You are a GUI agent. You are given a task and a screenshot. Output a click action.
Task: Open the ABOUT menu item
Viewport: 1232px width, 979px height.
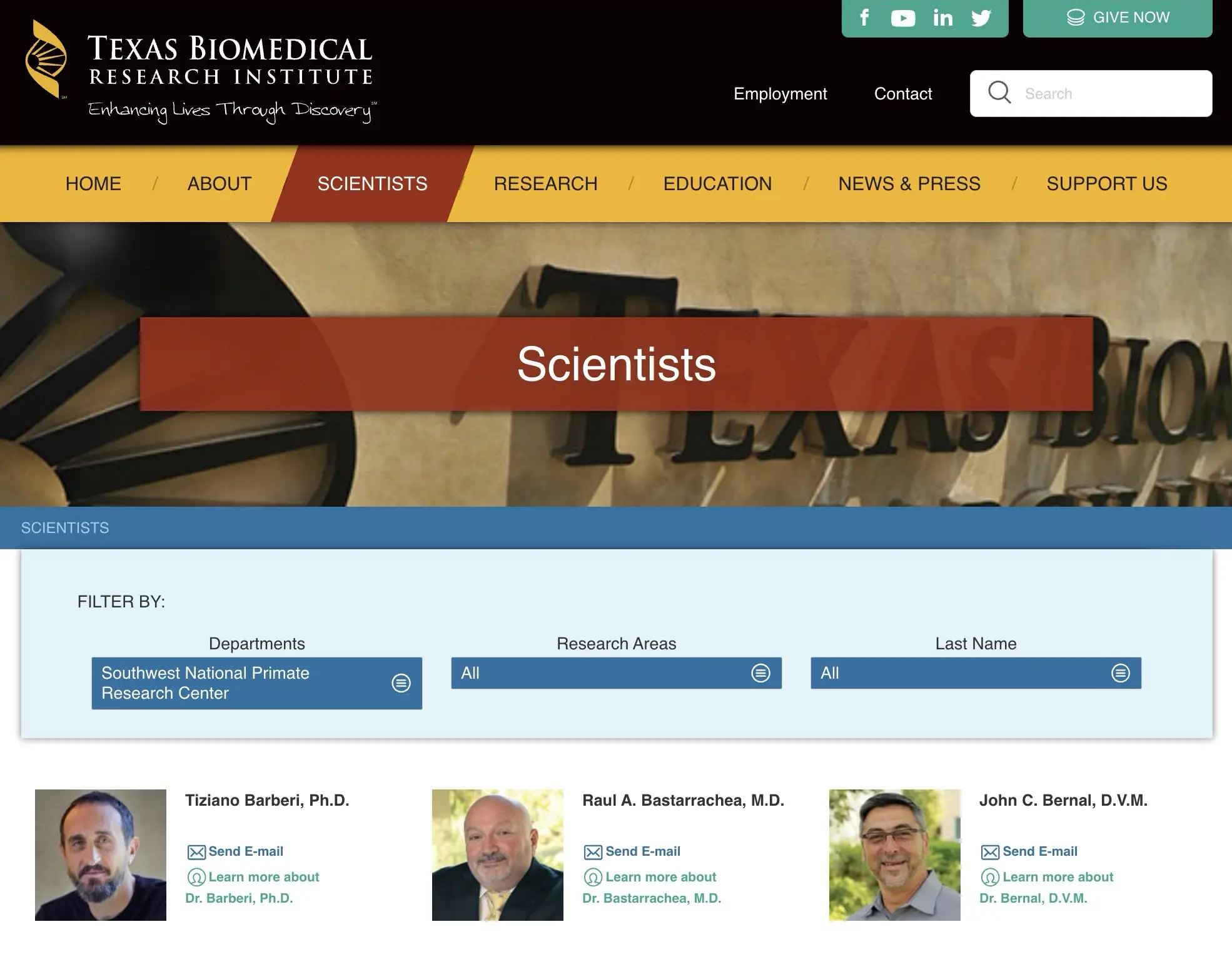tap(220, 183)
